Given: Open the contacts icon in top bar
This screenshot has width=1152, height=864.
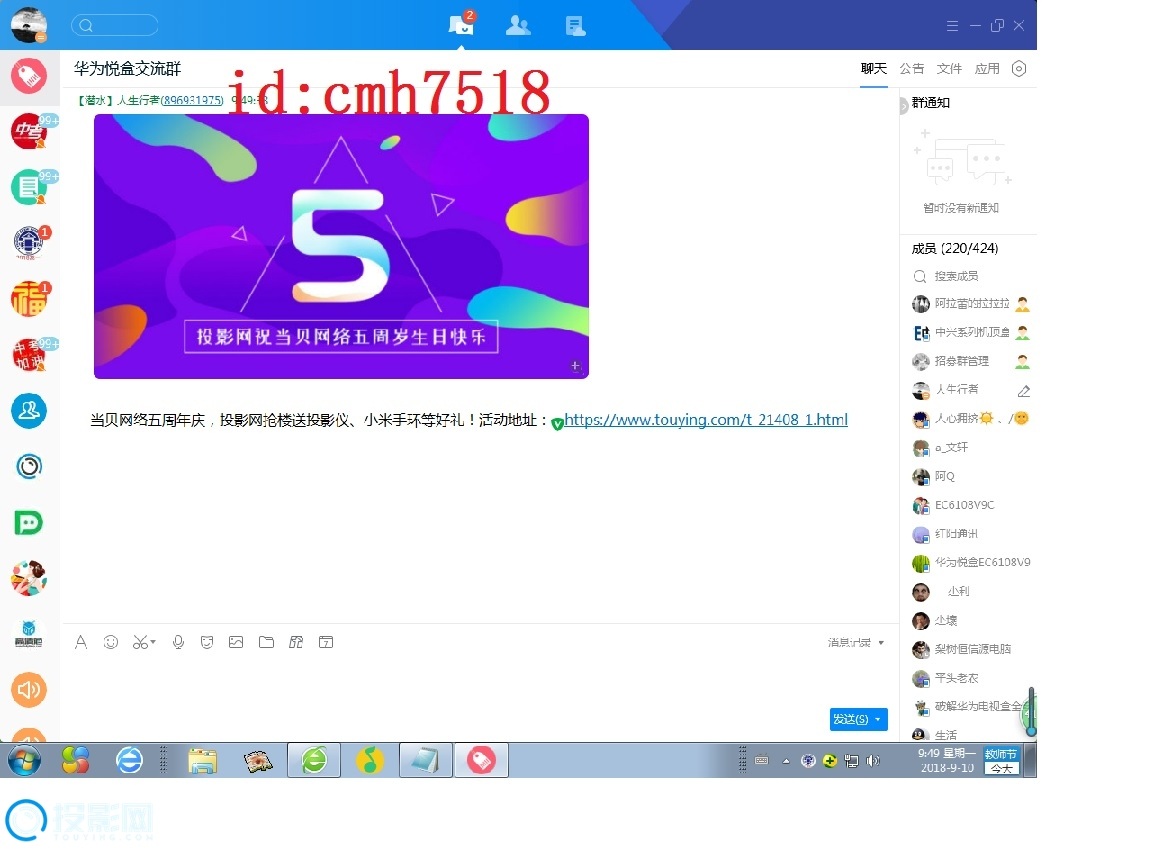Looking at the screenshot, I should pos(518,26).
